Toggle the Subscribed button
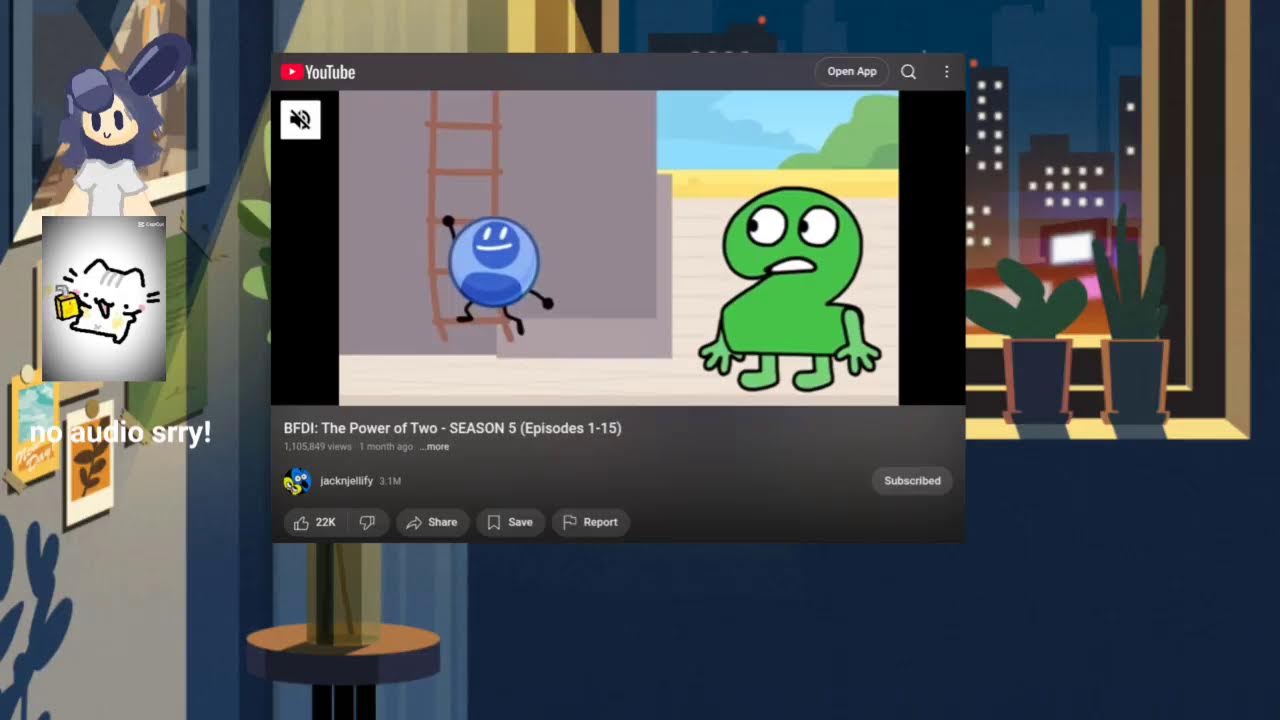The width and height of the screenshot is (1280, 720). pos(912,481)
